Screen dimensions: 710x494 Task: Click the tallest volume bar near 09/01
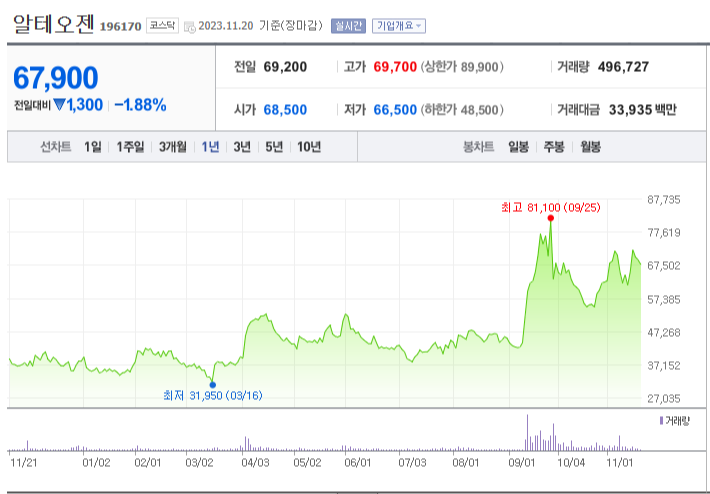point(527,432)
